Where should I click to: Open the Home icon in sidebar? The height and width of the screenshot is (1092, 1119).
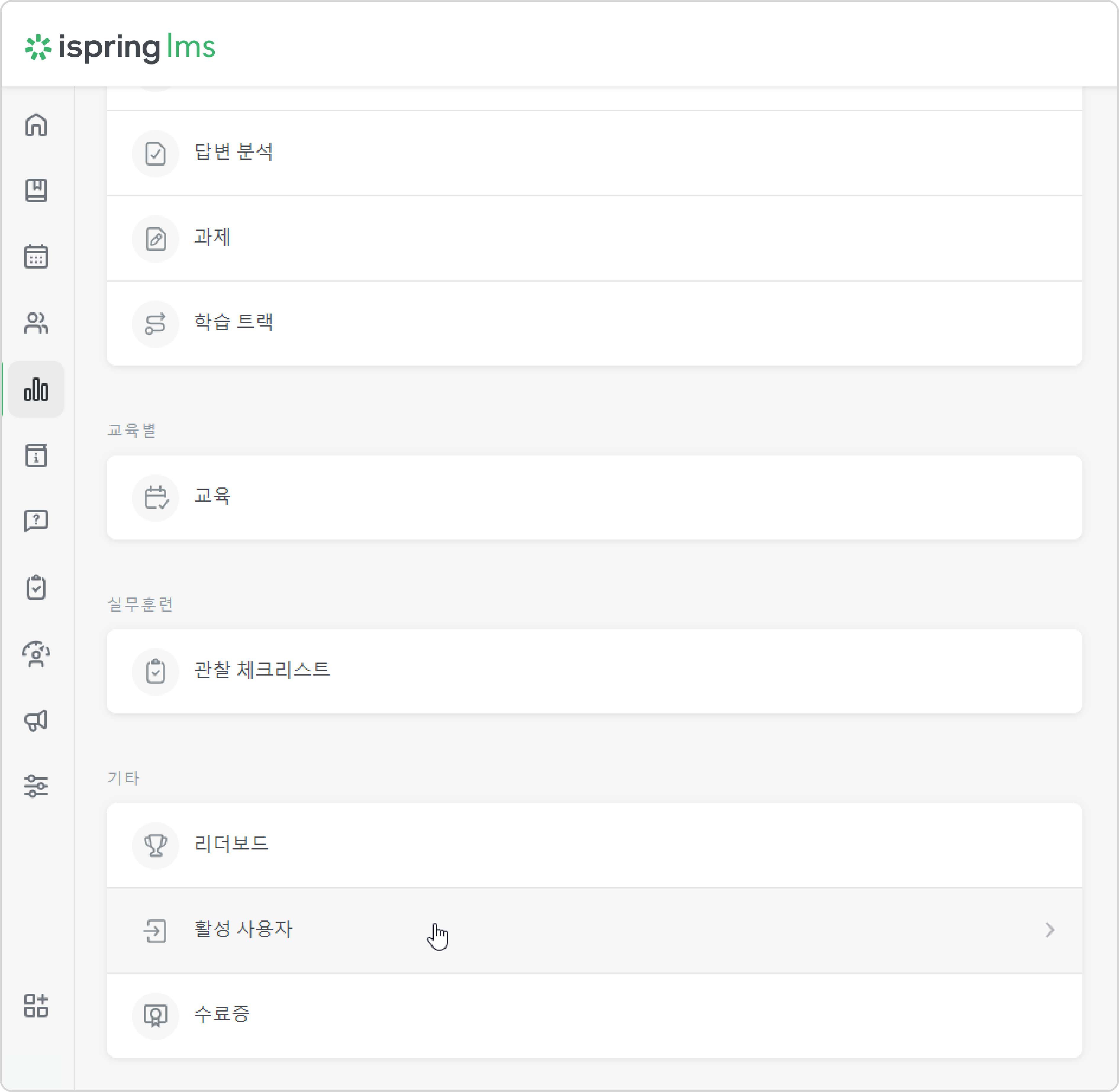click(x=36, y=125)
